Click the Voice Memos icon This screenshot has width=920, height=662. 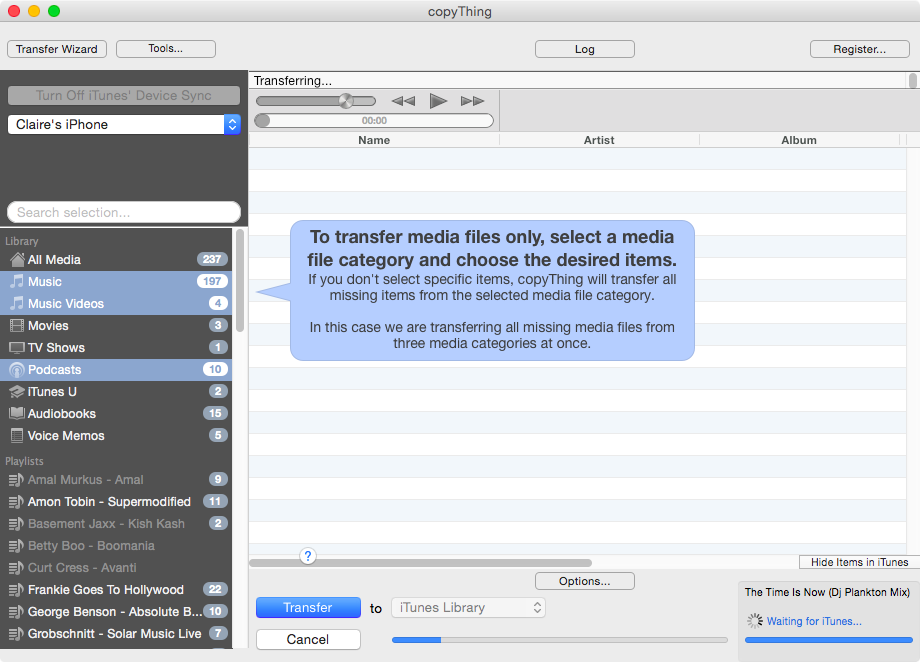pyautogui.click(x=17, y=435)
